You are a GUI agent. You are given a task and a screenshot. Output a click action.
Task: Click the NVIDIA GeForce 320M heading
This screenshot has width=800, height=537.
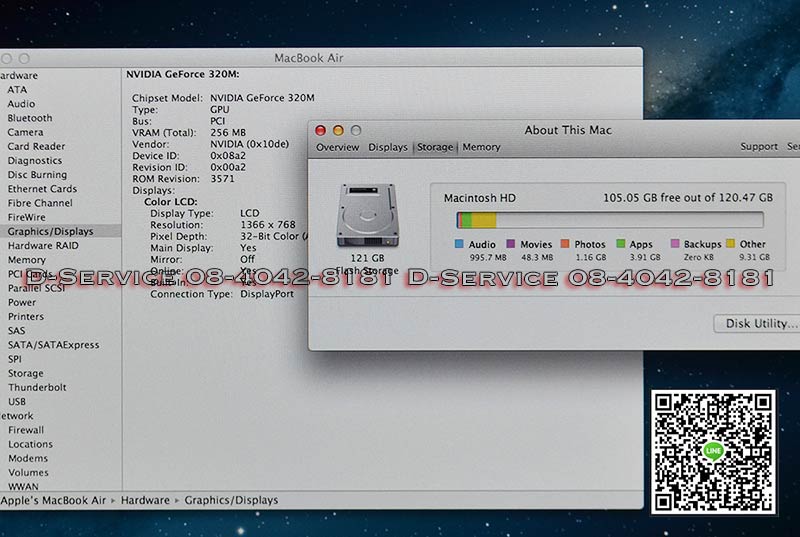[x=183, y=74]
